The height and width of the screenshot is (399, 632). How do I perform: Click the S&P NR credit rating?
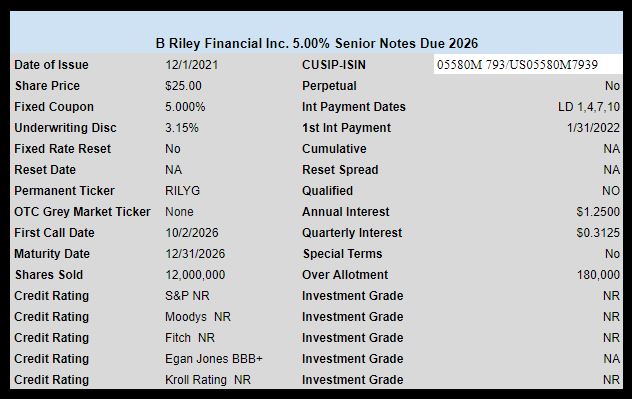tap(187, 295)
